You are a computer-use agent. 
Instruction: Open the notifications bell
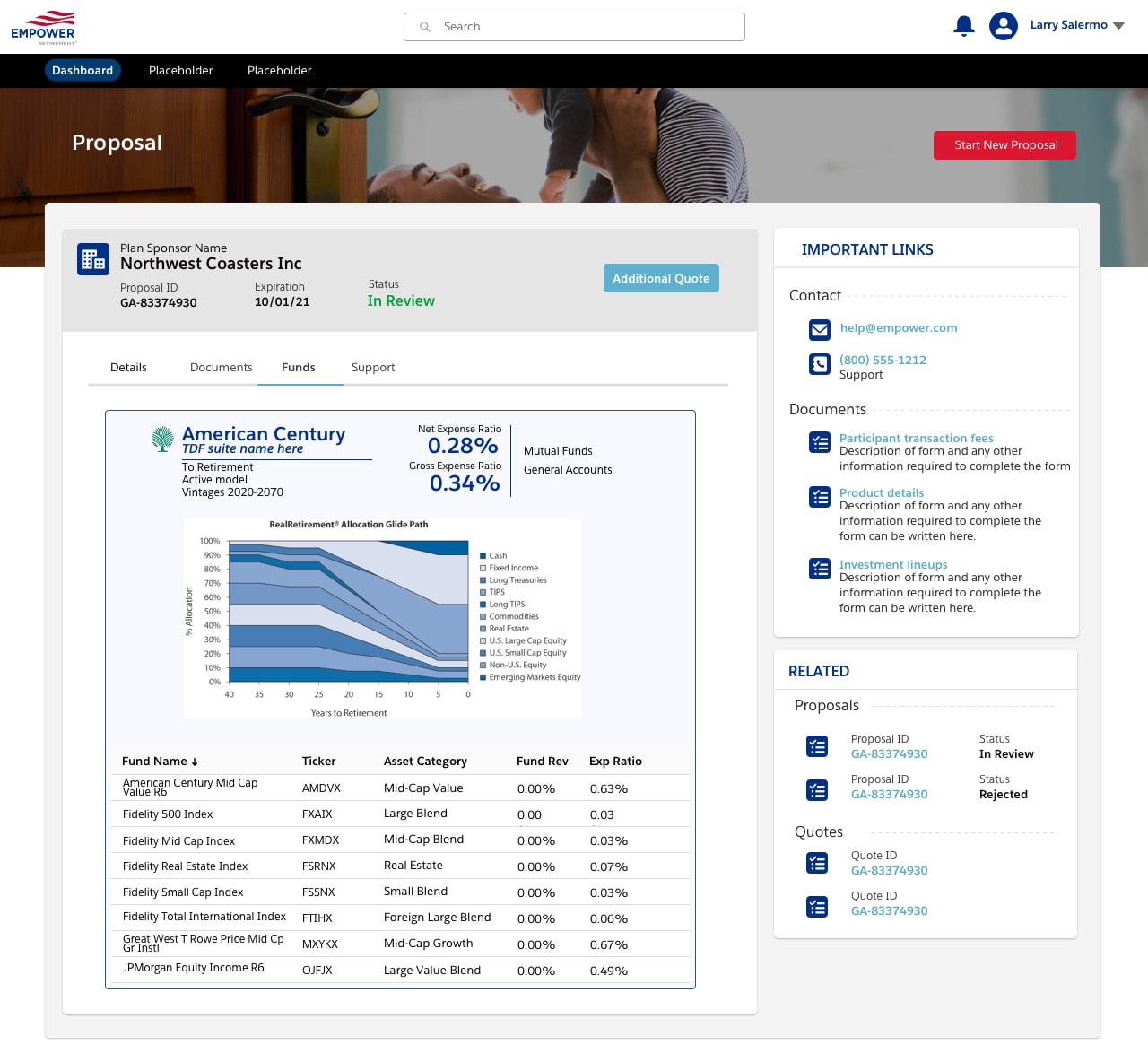[x=964, y=26]
